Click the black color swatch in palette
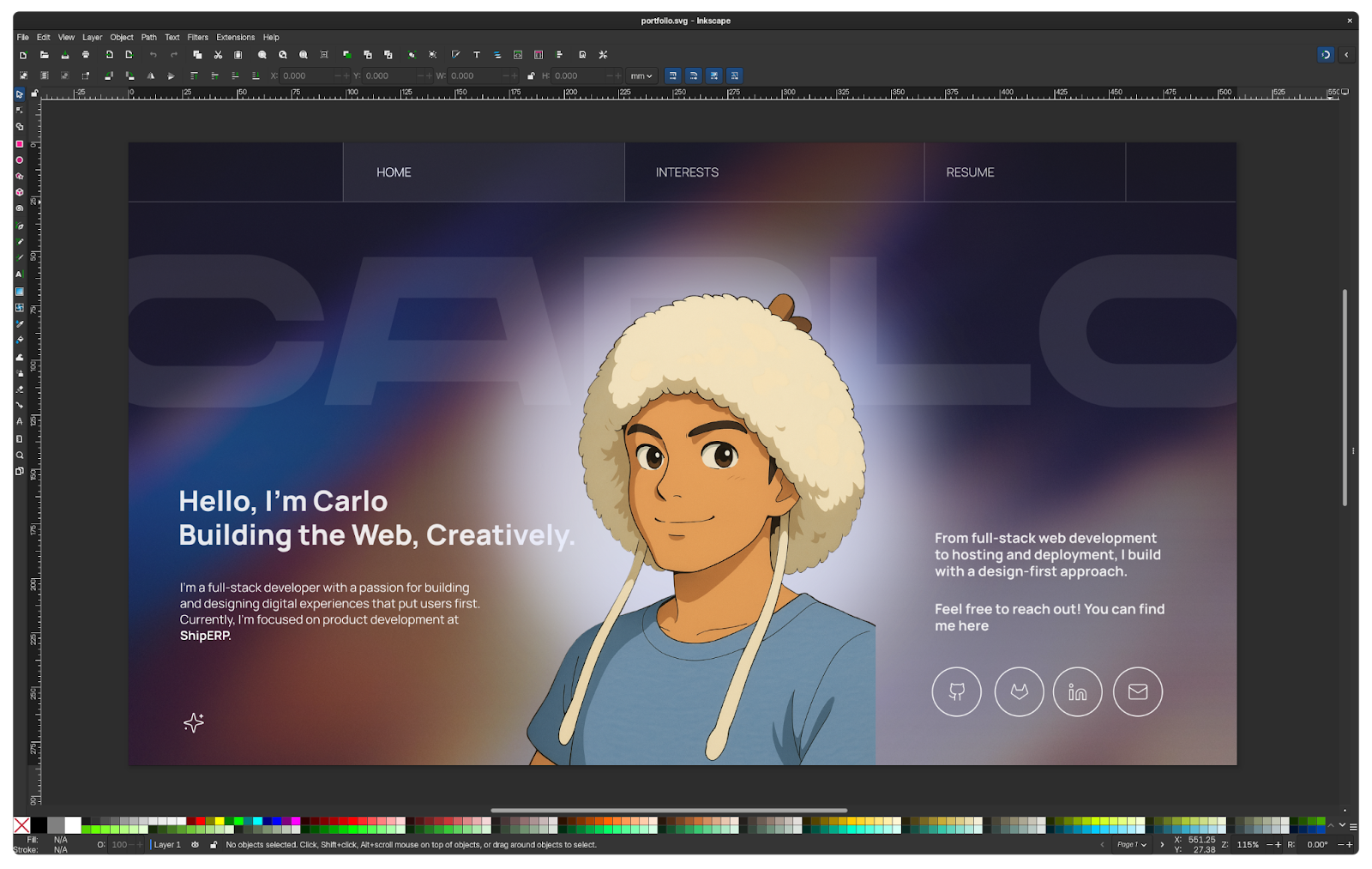This screenshot has width=1372, height=869. 39,825
